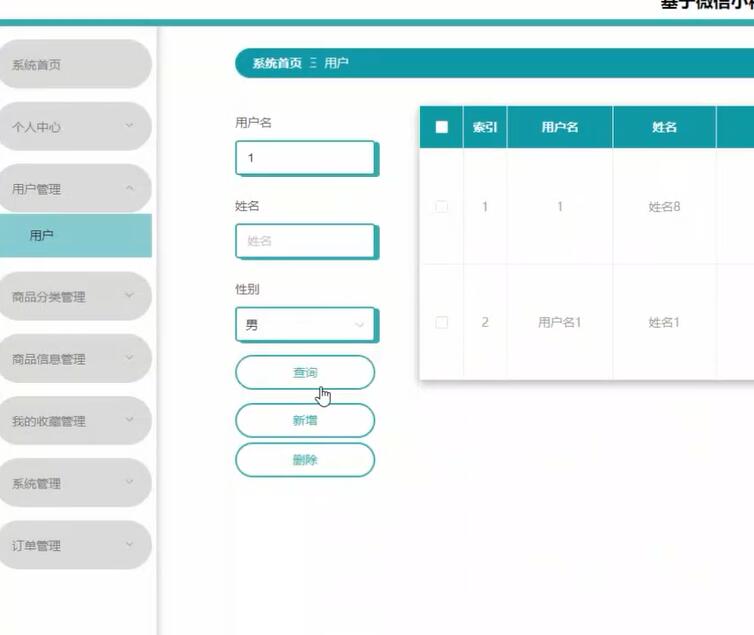Select the 用户 submenu item
Image resolution: width=754 pixels, height=635 pixels.
tap(74, 236)
